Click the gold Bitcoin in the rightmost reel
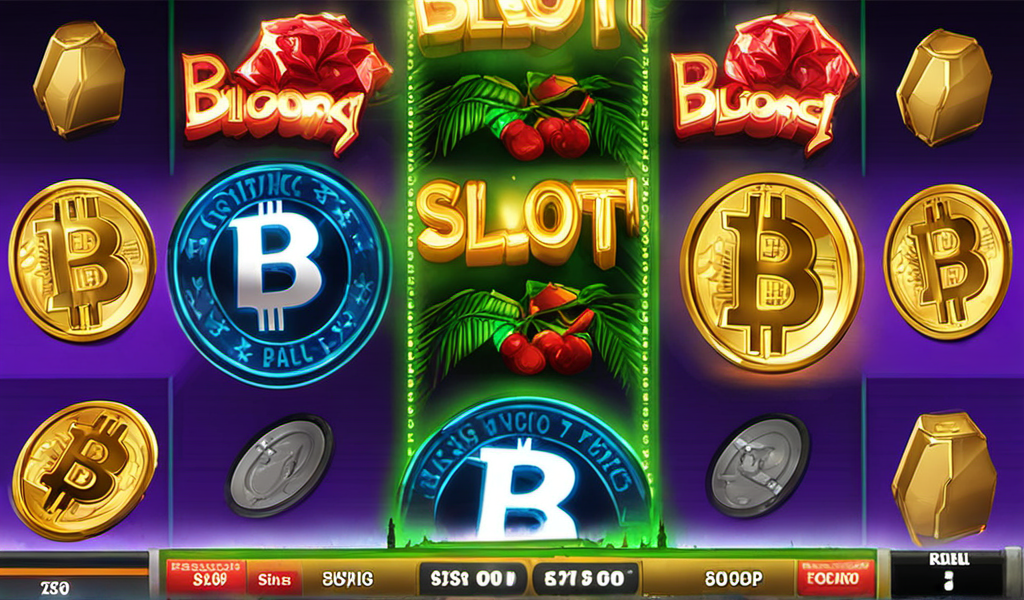Screen dimensions: 1024x600 click(948, 261)
